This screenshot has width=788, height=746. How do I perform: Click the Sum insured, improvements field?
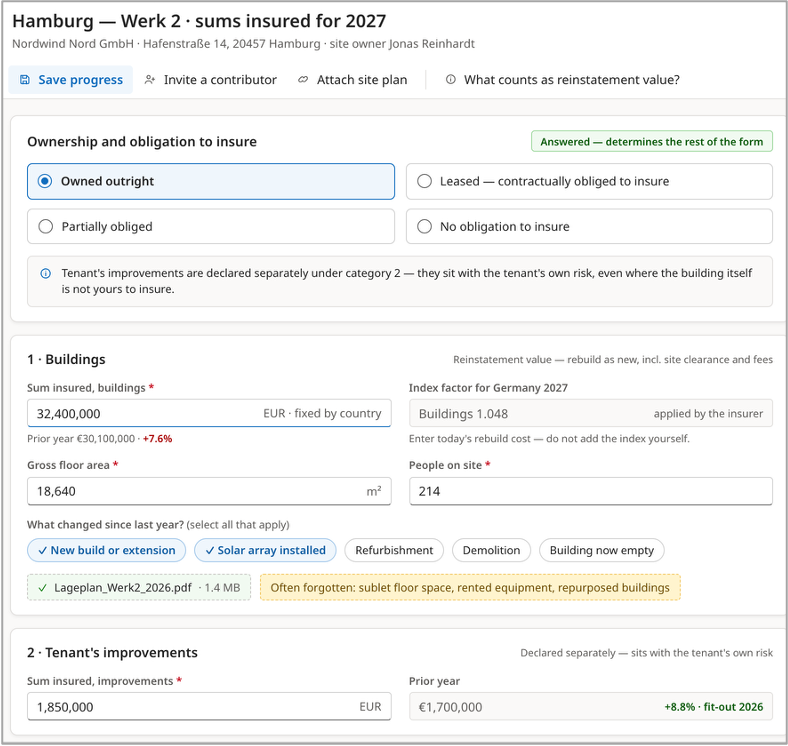click(209, 707)
